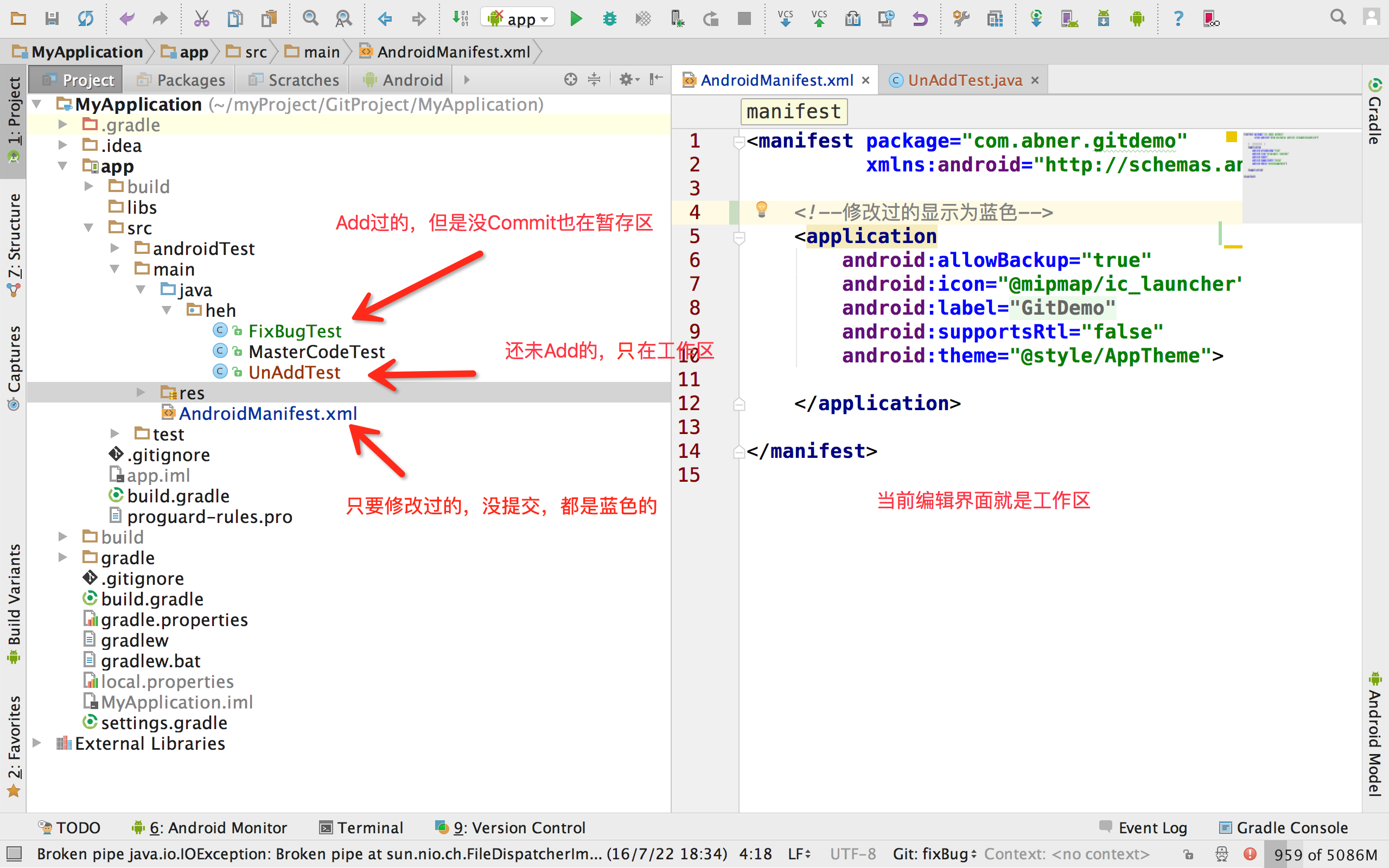This screenshot has width=1389, height=868.
Task: Click the Save All floppy icon
Action: click(x=52, y=19)
